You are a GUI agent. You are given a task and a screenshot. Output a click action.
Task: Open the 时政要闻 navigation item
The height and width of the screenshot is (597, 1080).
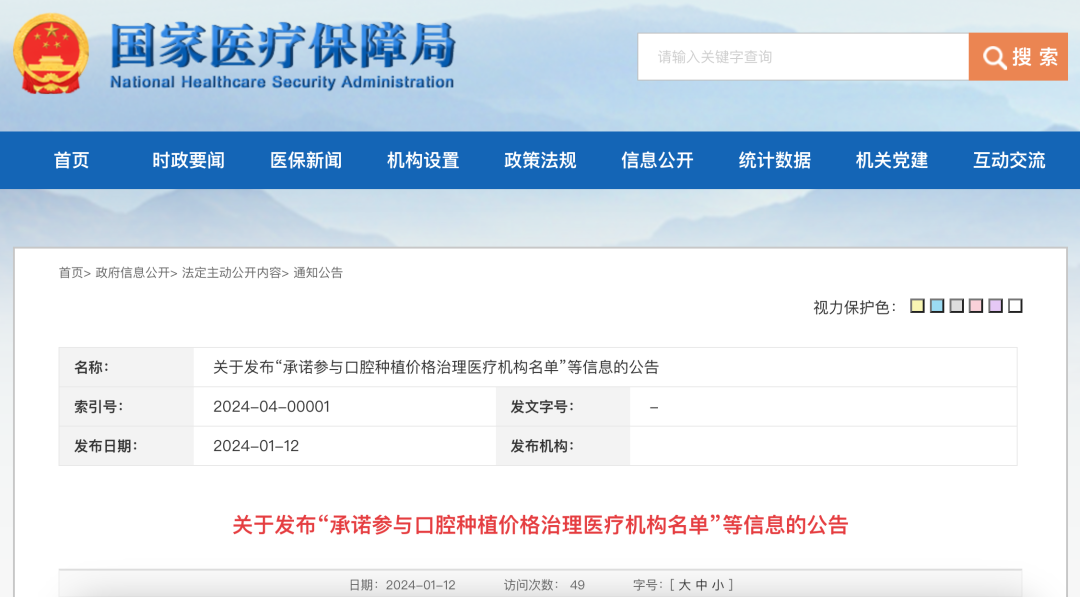click(188, 160)
